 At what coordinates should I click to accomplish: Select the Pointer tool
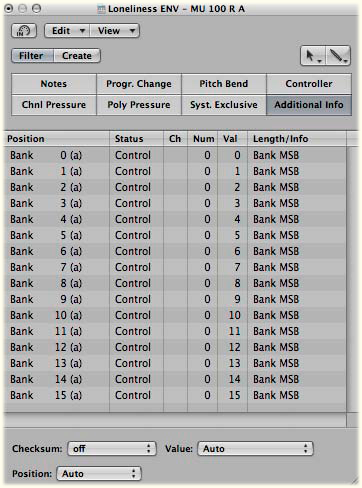click(x=313, y=56)
